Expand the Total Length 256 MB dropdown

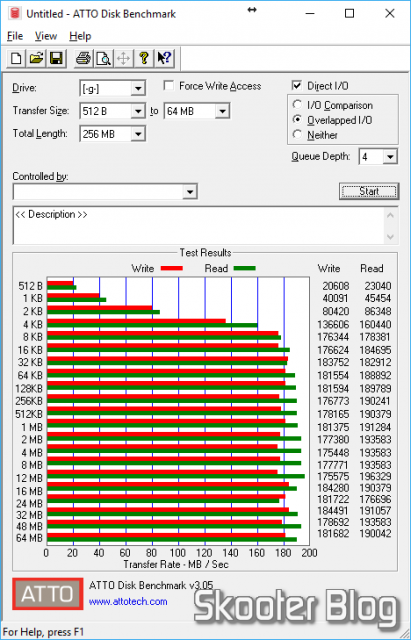[138, 134]
